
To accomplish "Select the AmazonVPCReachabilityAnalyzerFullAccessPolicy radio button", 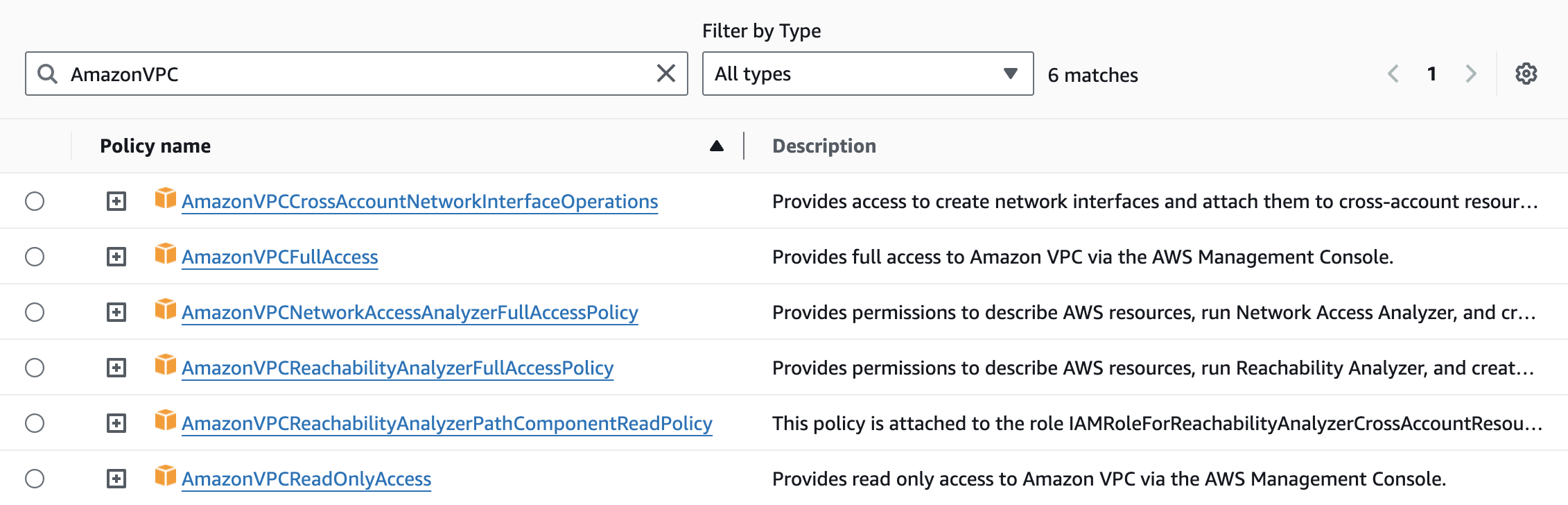I will (35, 368).
